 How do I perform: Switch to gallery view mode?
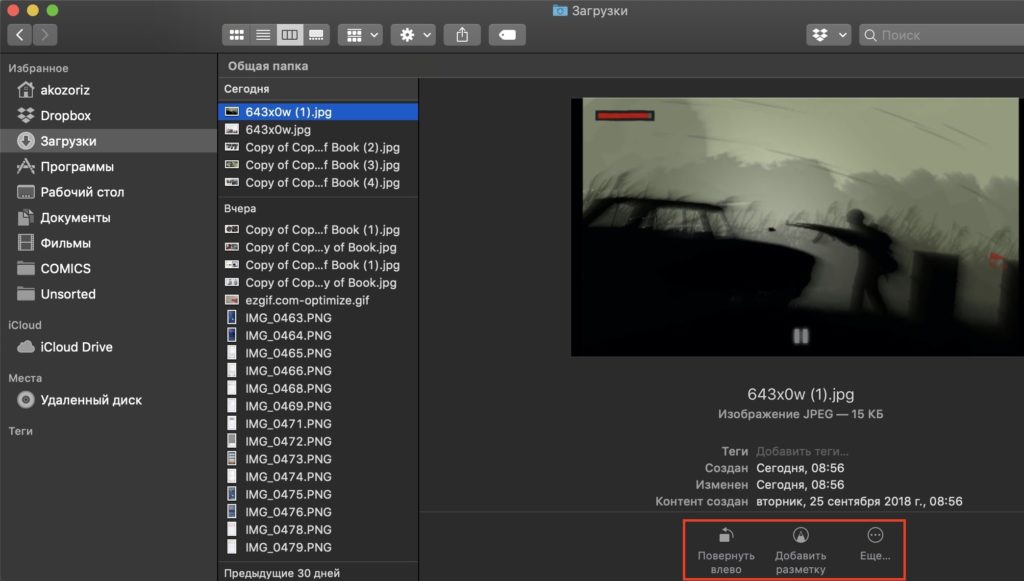(x=316, y=35)
